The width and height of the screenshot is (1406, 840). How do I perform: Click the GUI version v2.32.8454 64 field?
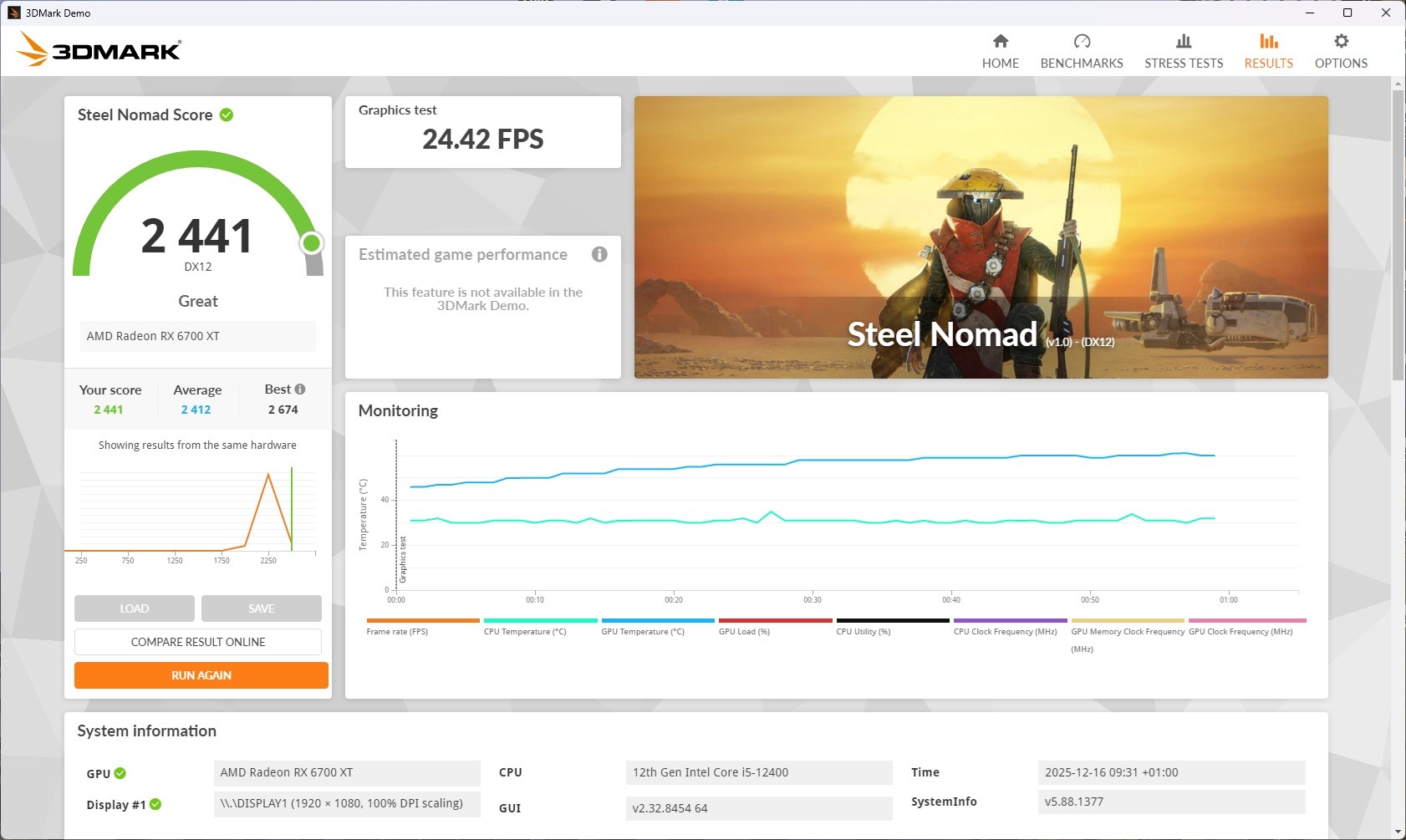759,808
